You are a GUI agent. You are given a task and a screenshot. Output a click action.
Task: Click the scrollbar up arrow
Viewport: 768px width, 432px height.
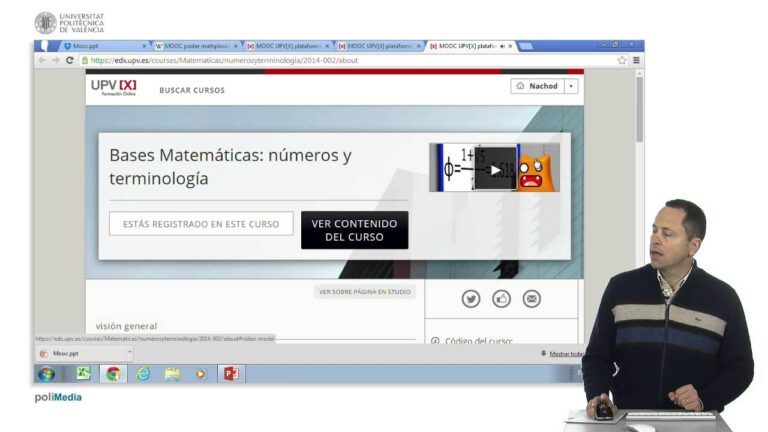(x=639, y=73)
